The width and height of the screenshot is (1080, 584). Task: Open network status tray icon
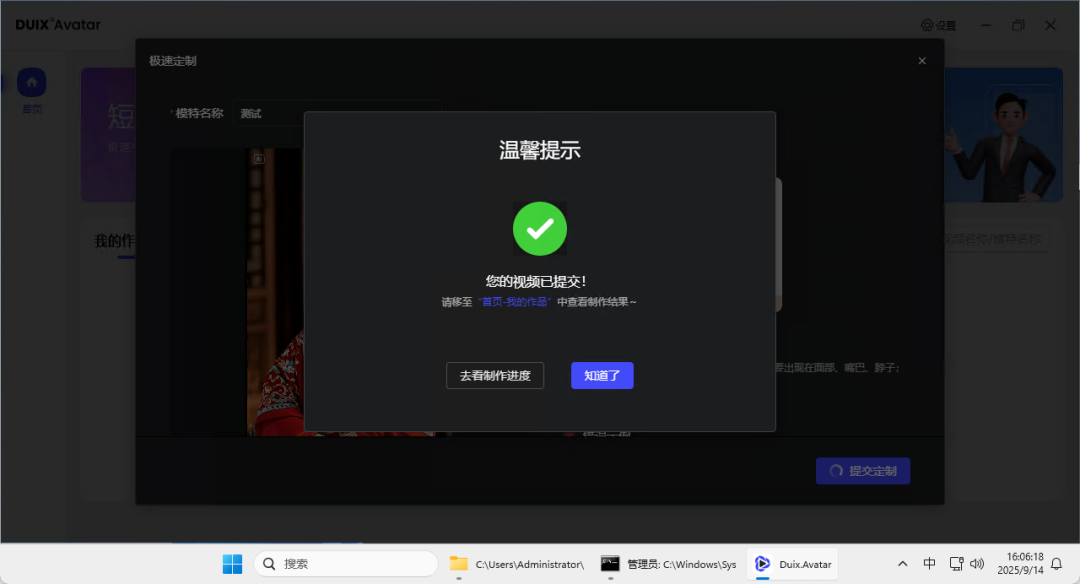956,564
